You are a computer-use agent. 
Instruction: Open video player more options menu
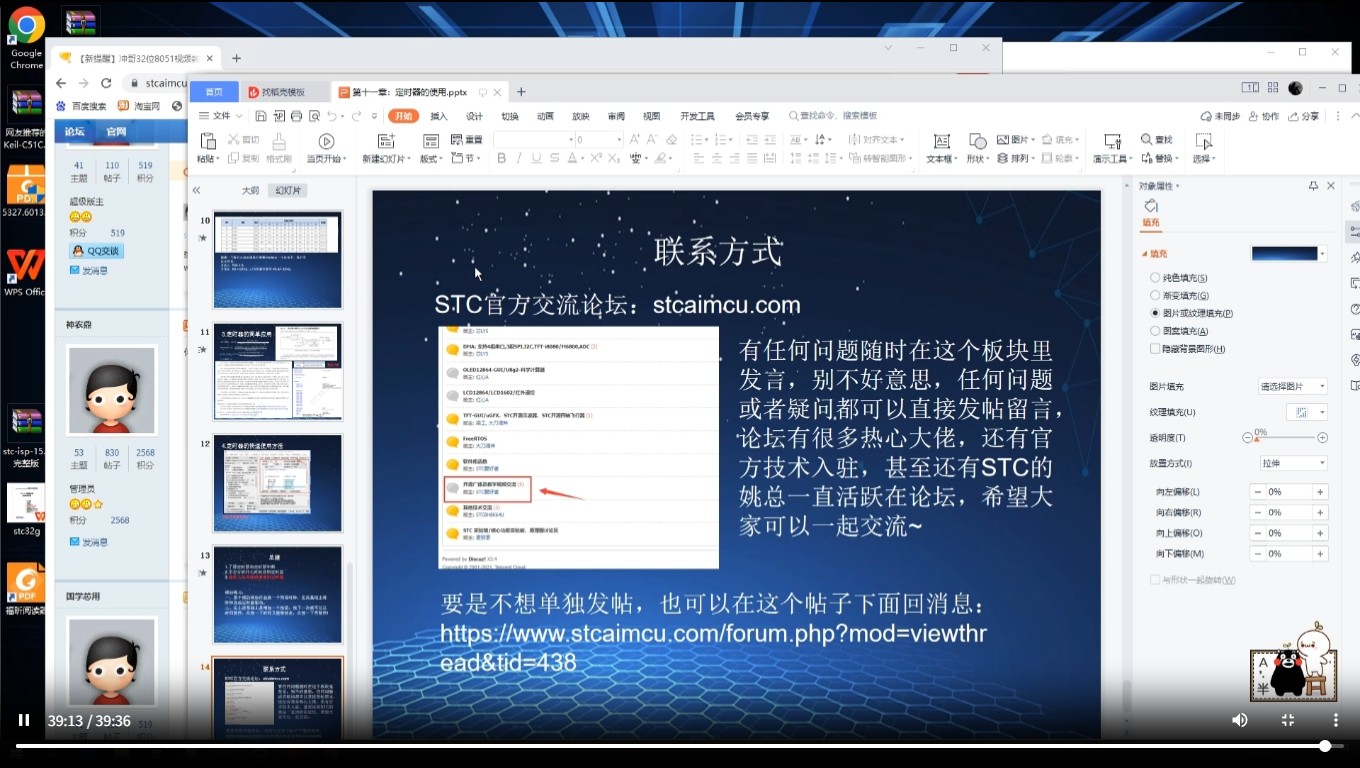1335,720
